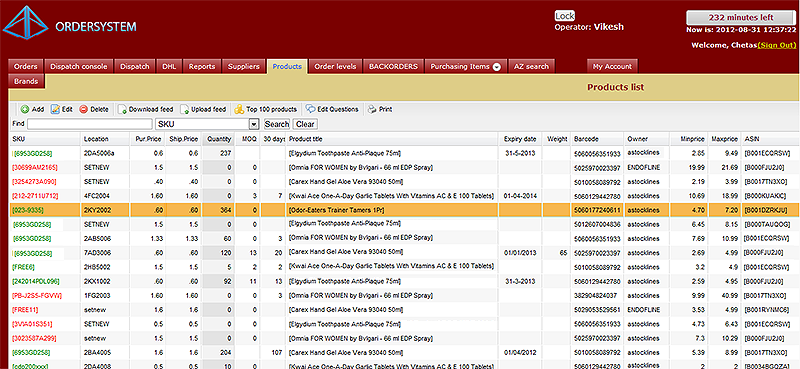Click the Add product icon

[x=24, y=109]
